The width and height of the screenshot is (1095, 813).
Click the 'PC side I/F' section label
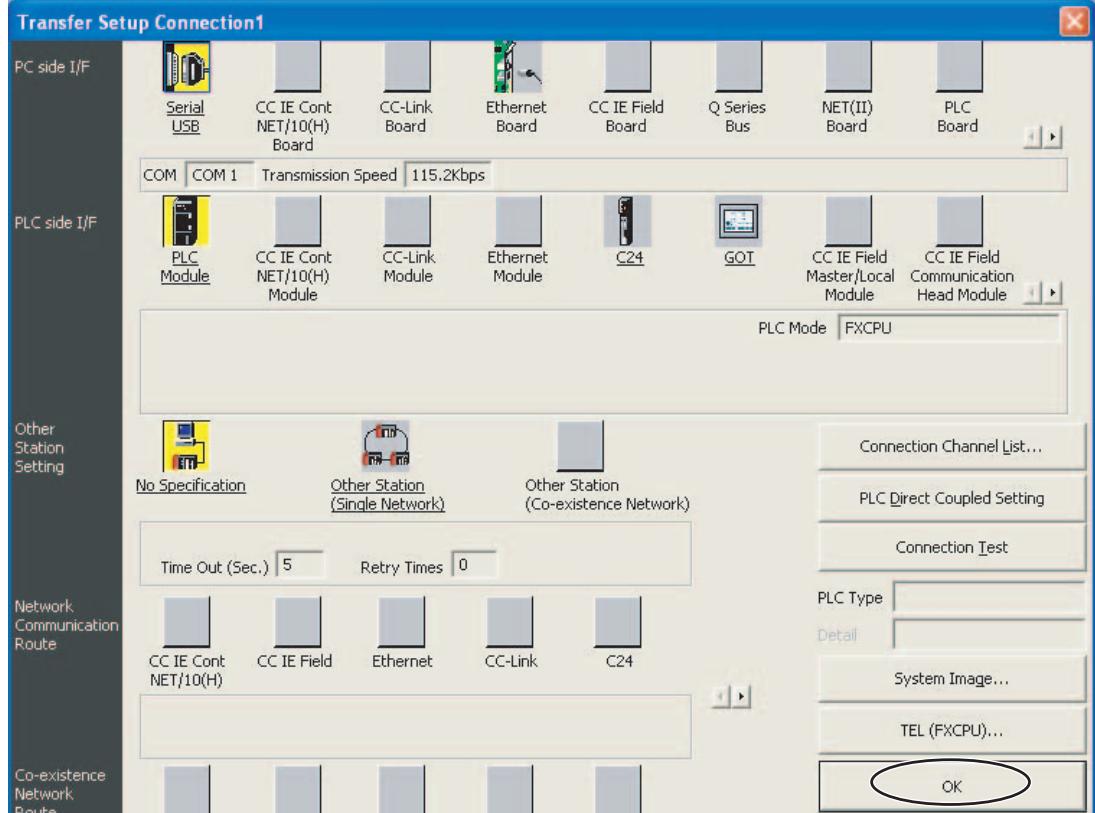tap(52, 67)
